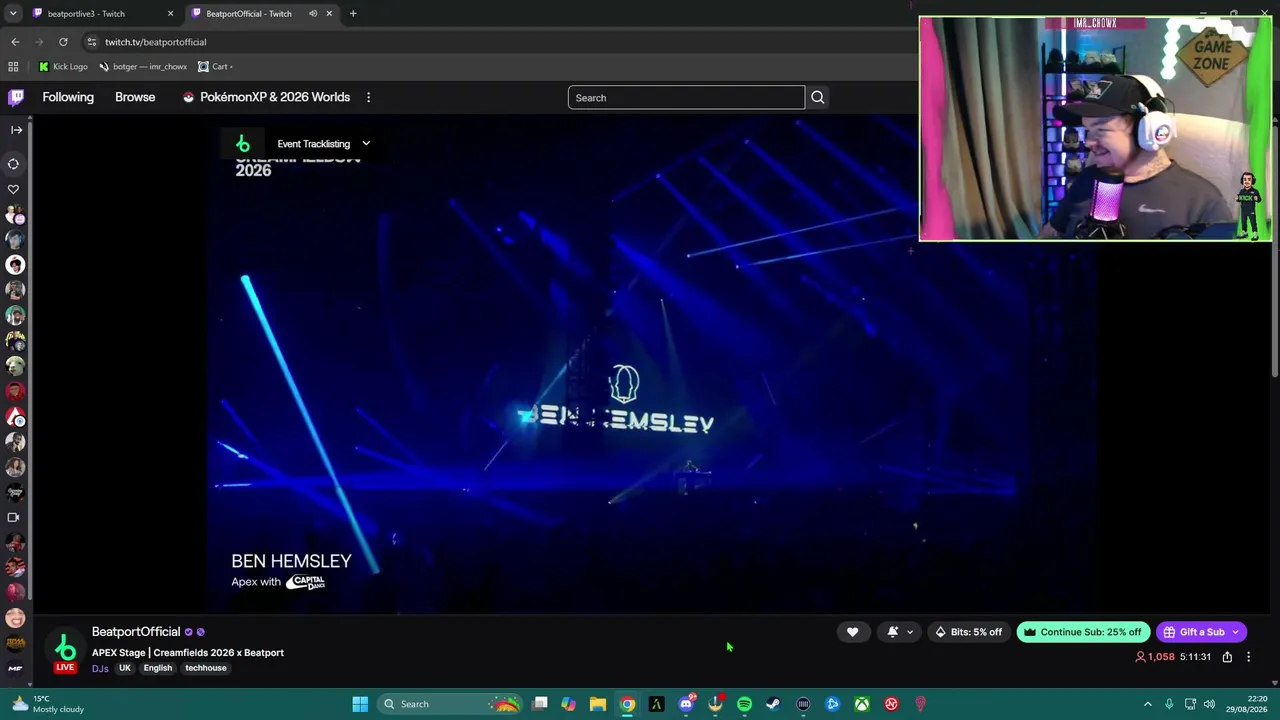Open Google Chrome from the taskbar

(627, 704)
